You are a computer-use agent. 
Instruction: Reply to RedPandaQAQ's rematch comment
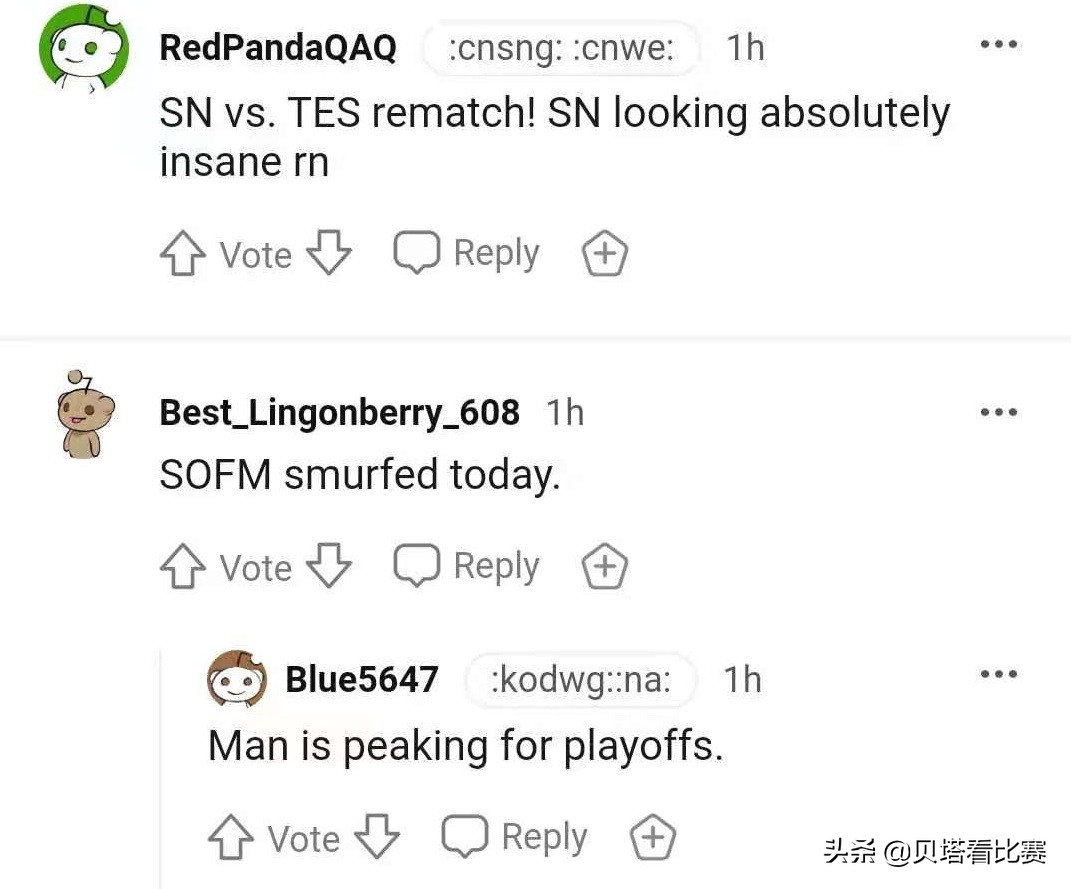coord(466,253)
